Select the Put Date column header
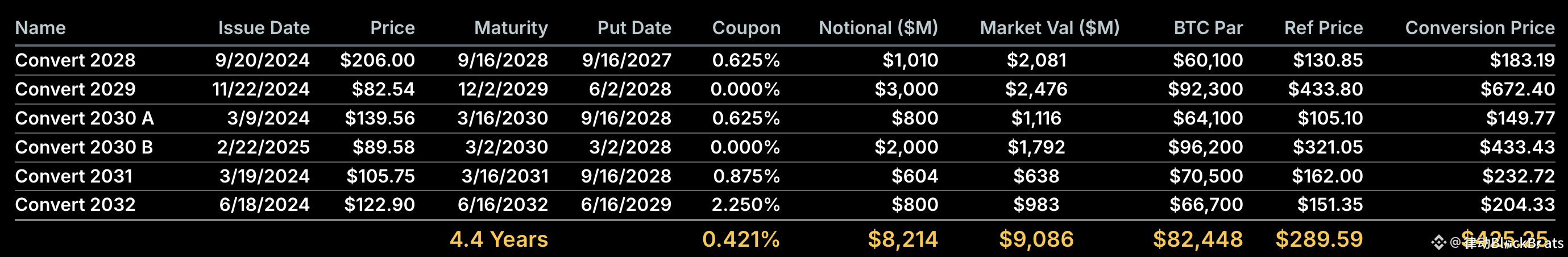This screenshot has width=1568, height=257. click(634, 28)
